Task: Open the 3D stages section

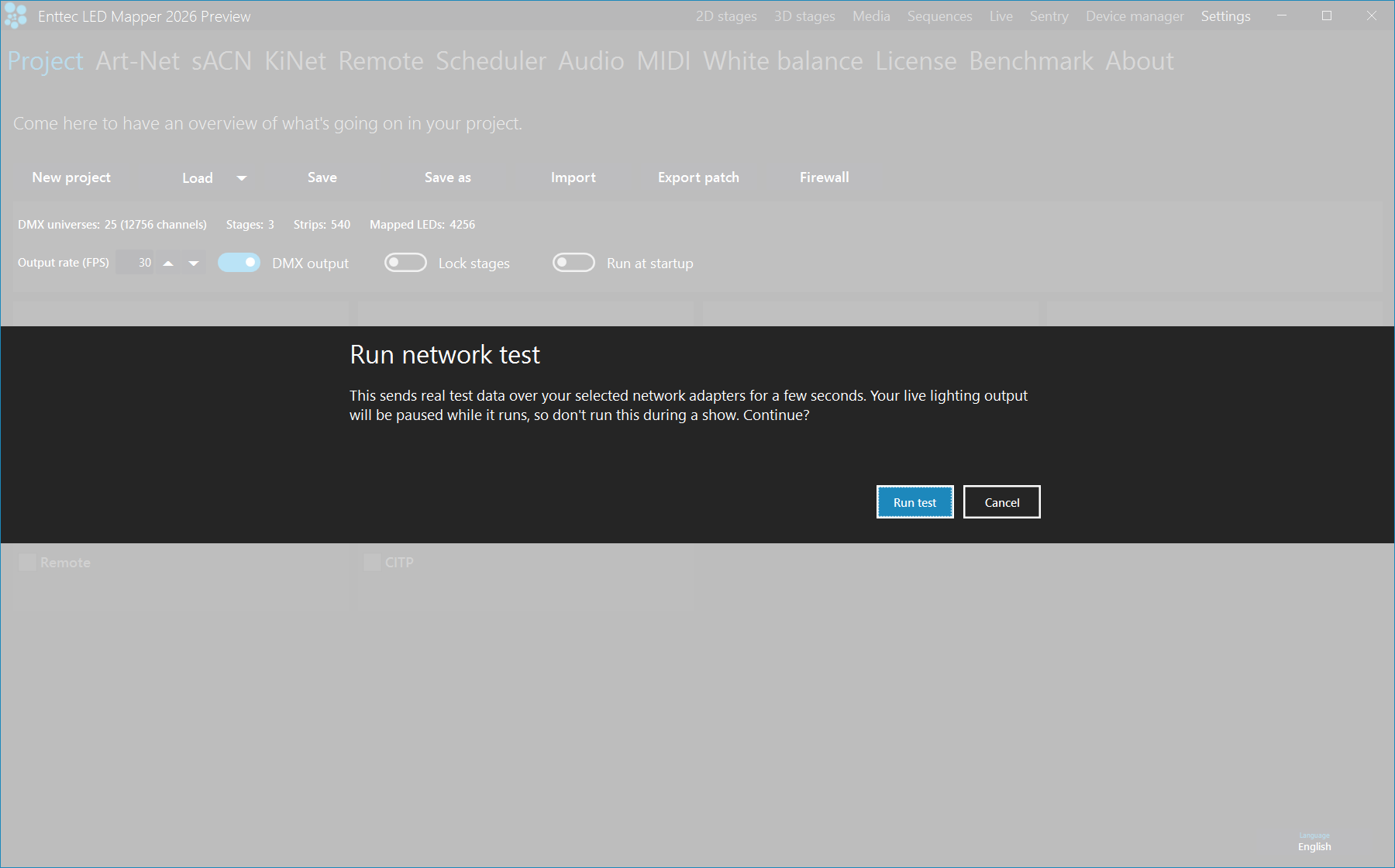Action: click(804, 16)
